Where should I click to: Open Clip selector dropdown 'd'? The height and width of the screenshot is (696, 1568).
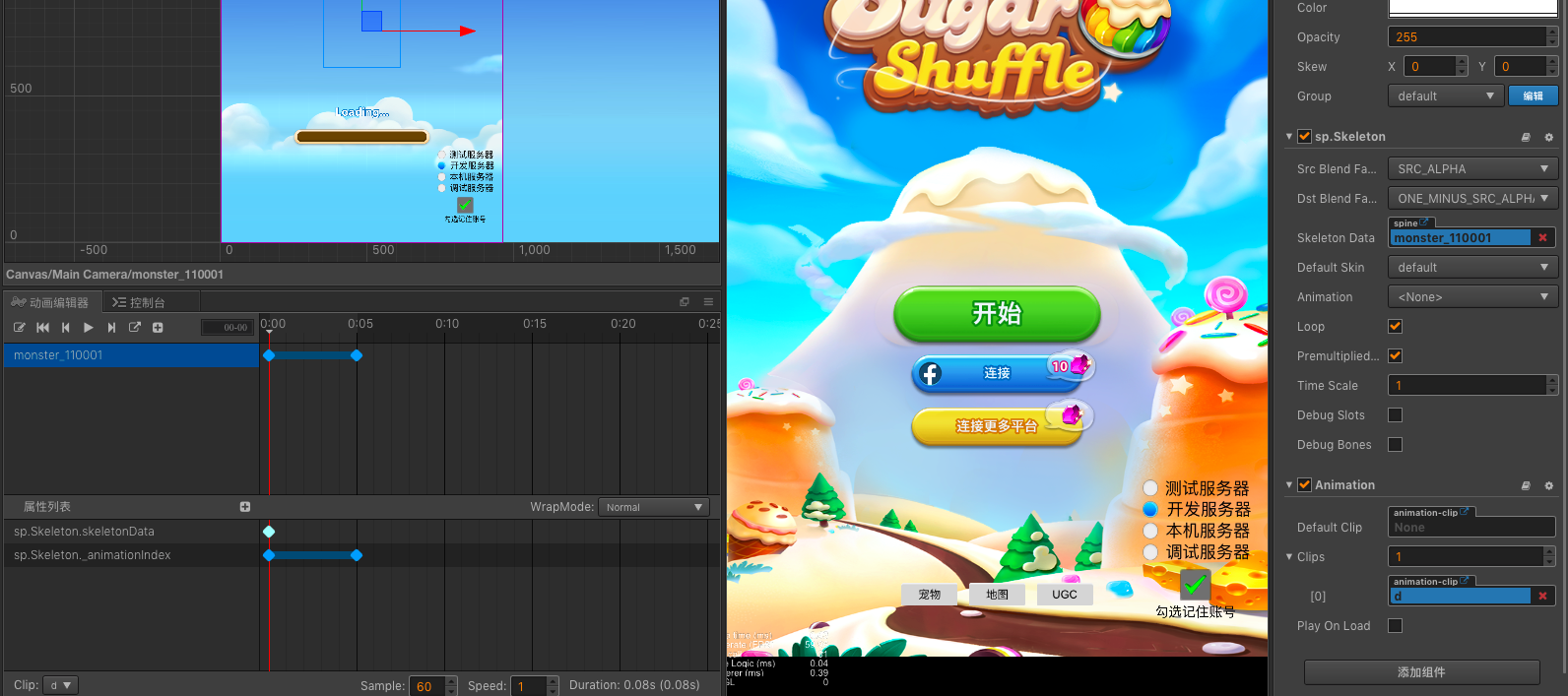[61, 685]
